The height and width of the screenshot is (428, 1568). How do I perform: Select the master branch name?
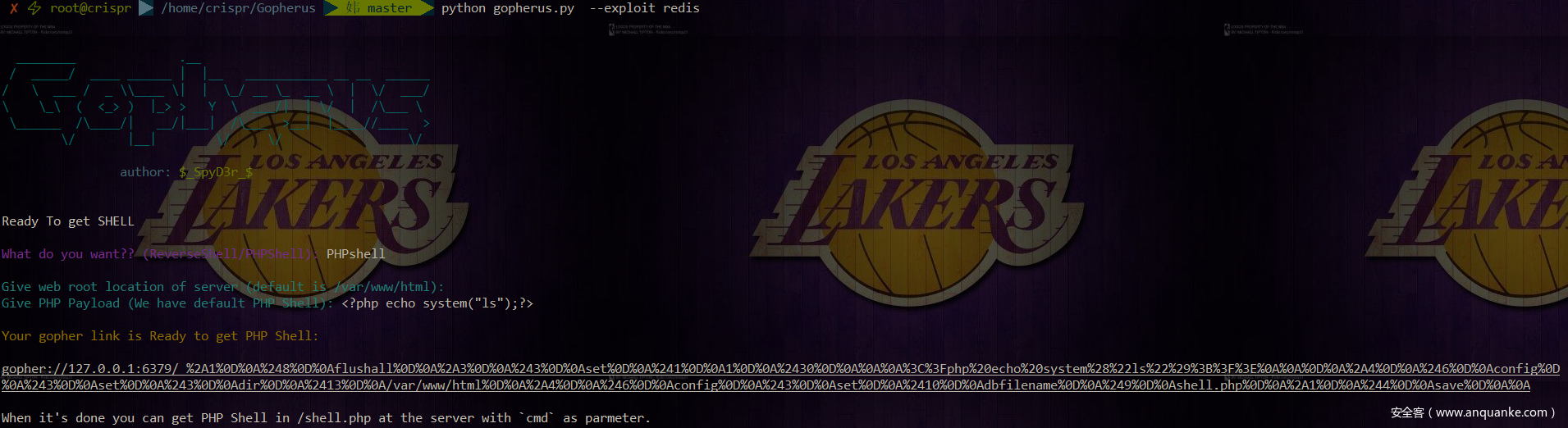(390, 8)
